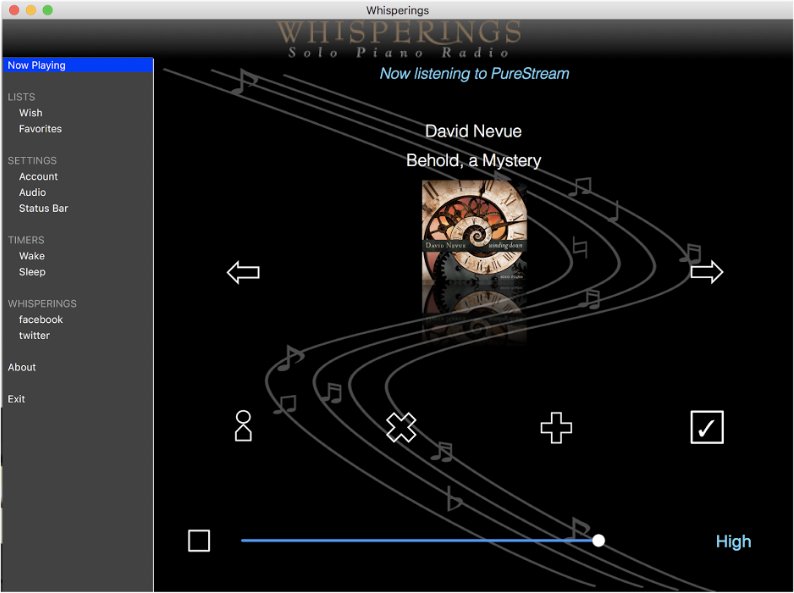Screen dimensions: 794x593
Task: Minimize the window with the yellow button
Action: (x=31, y=10)
